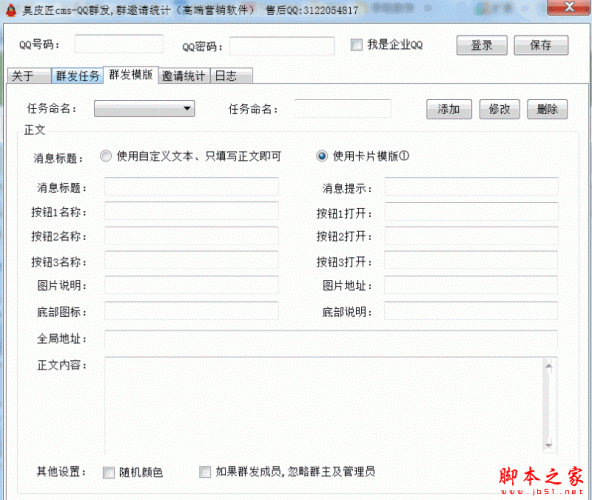Viewport: 592px width, 500px height.
Task: Enable the 我是企业QQ checkbox
Action: 356,45
